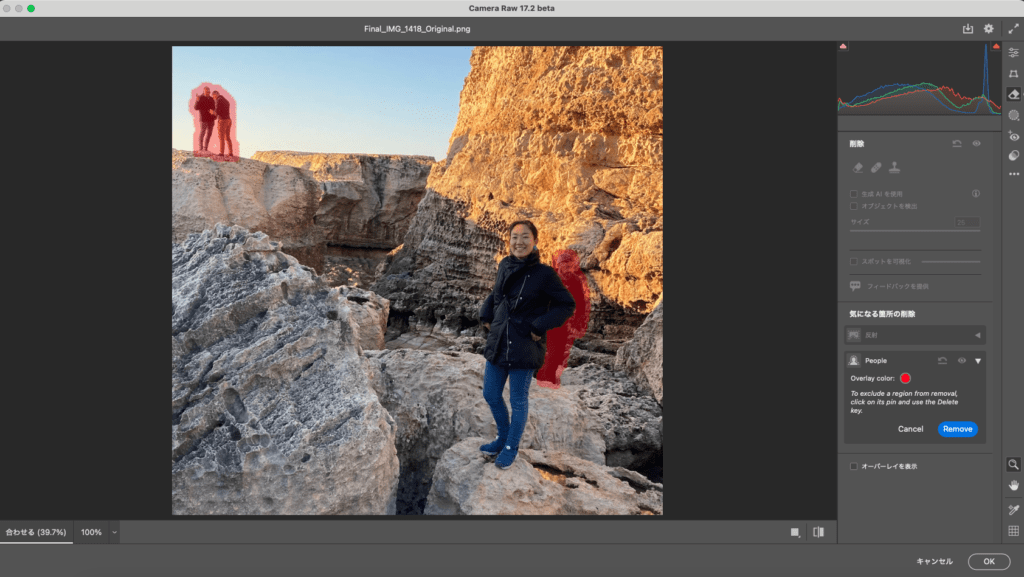
Task: Select the Zoom magnifier tool
Action: (1014, 464)
